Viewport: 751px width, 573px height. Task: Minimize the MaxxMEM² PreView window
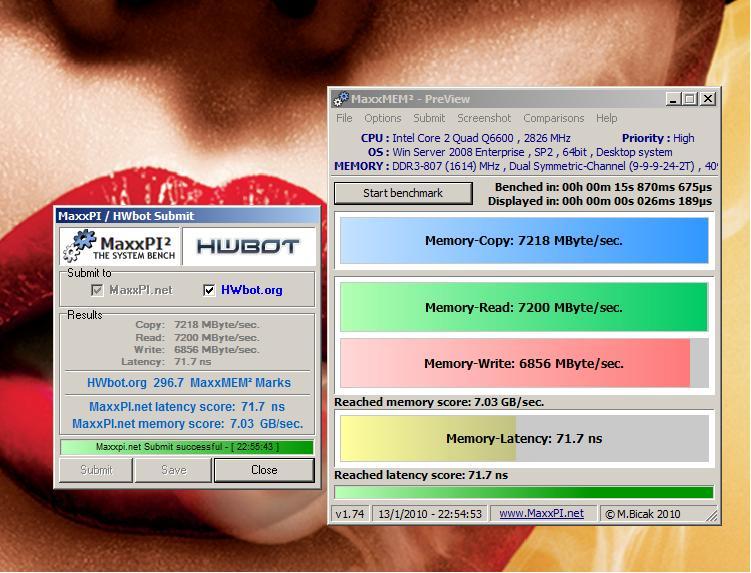(673, 99)
